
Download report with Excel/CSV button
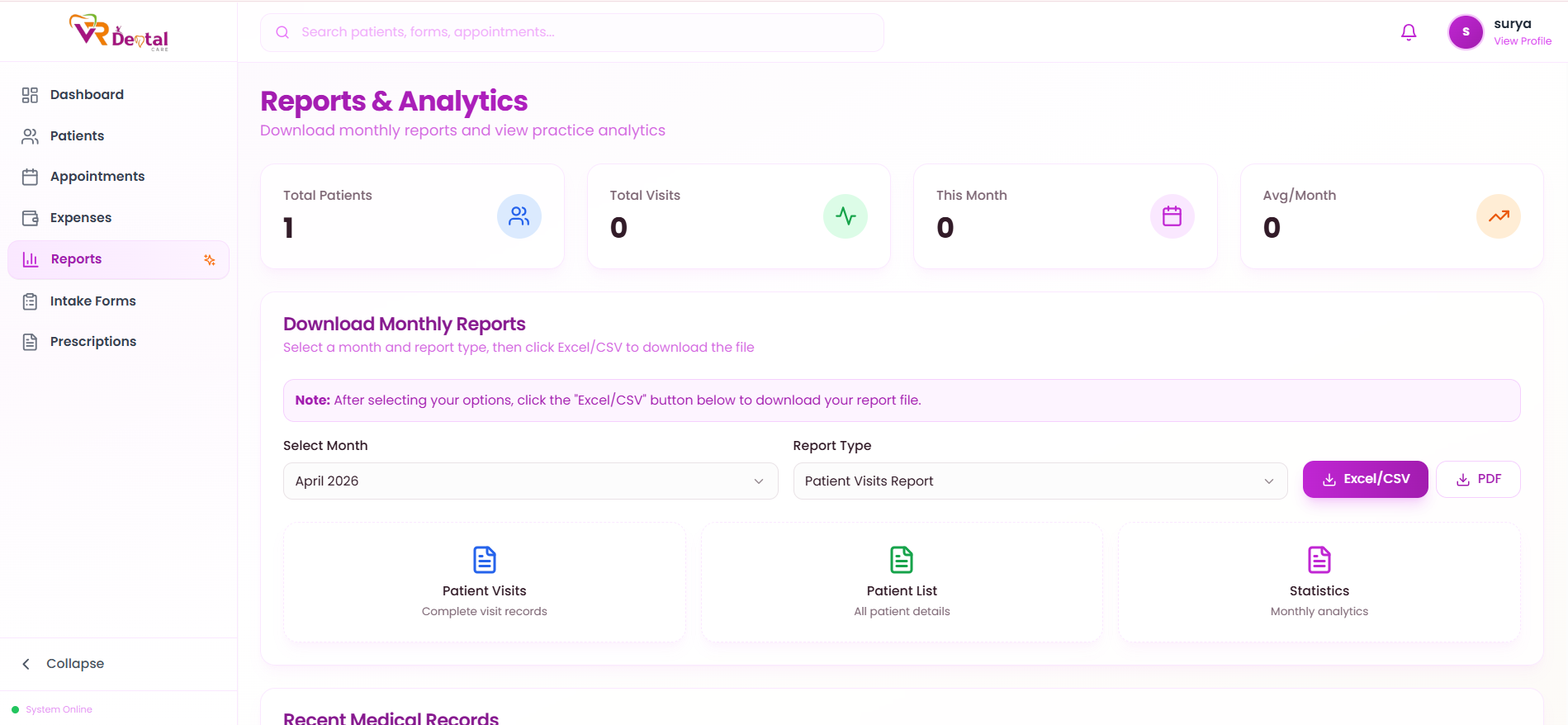pyautogui.click(x=1365, y=479)
